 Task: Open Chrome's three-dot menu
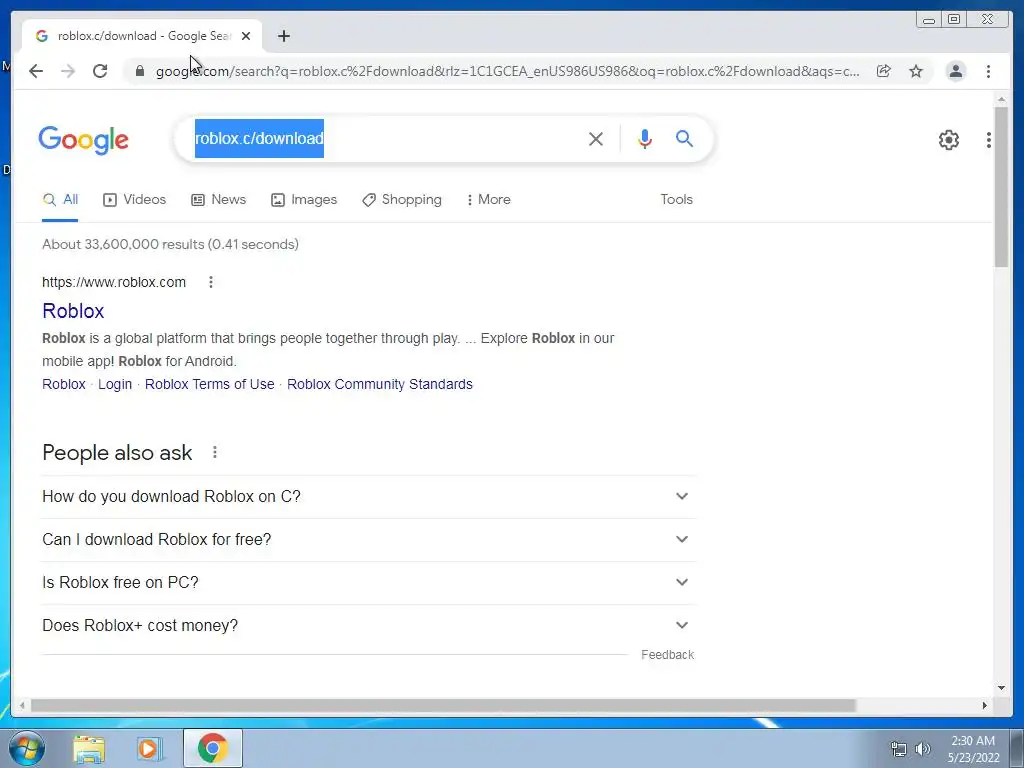tap(988, 71)
